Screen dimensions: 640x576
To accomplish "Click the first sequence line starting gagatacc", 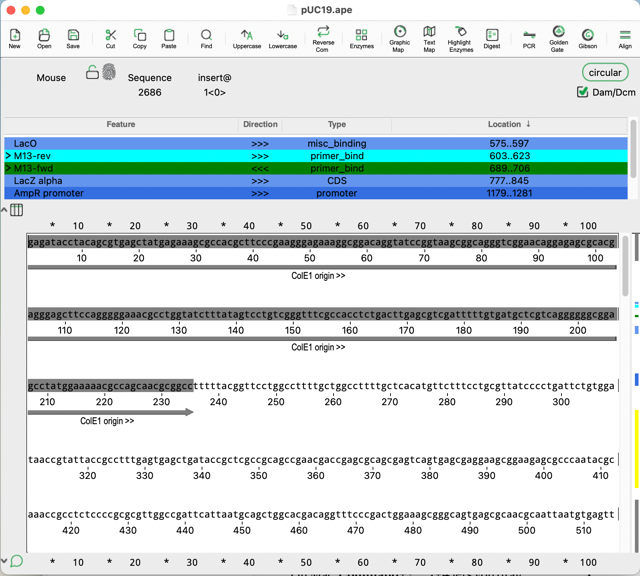I will tap(322, 242).
